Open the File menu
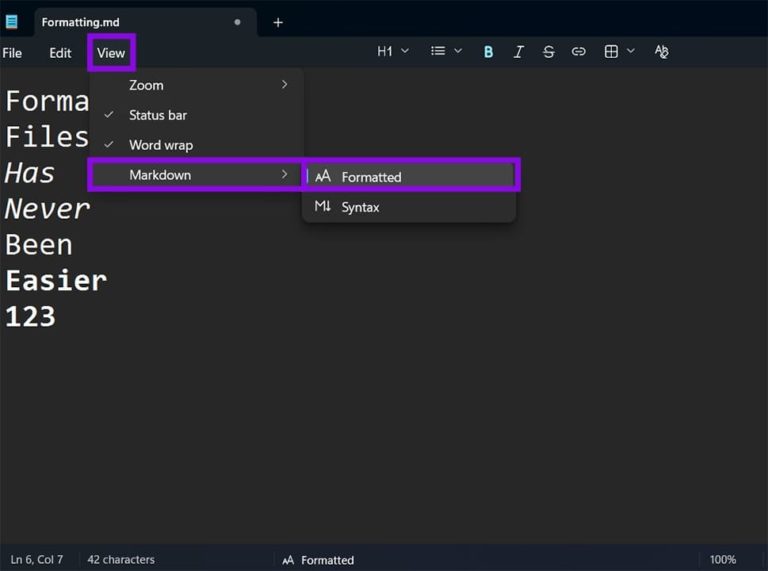 12,53
